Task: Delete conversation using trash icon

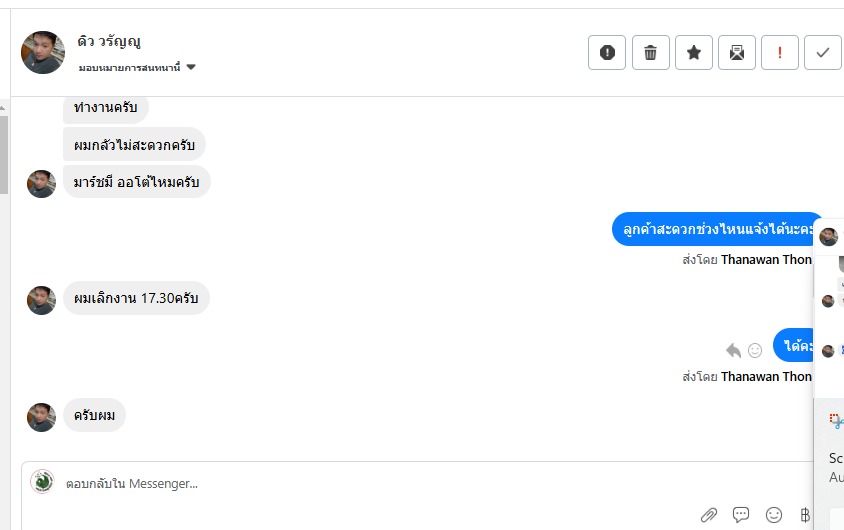Action: [650, 53]
